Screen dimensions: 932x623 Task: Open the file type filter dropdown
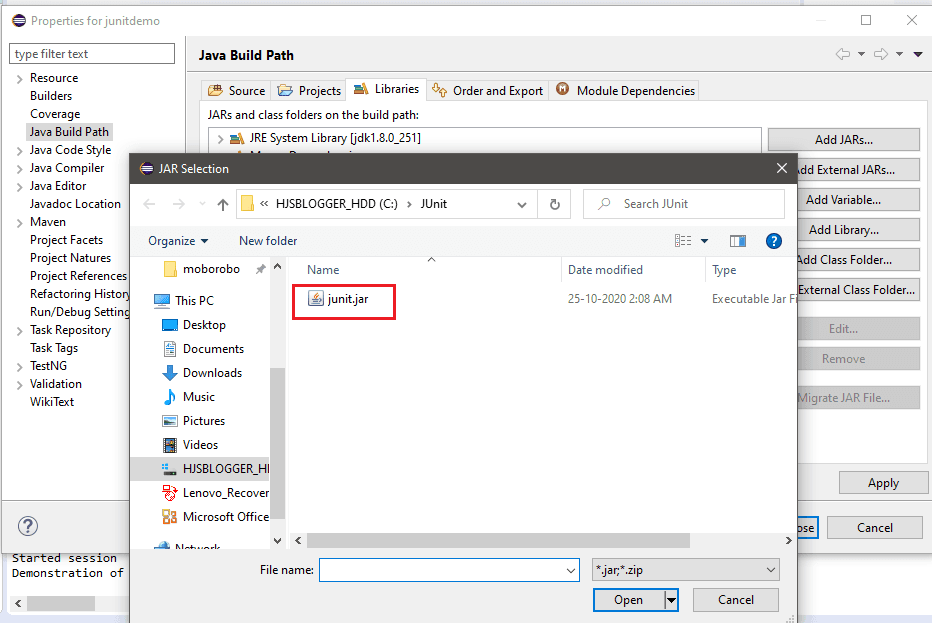coord(685,570)
